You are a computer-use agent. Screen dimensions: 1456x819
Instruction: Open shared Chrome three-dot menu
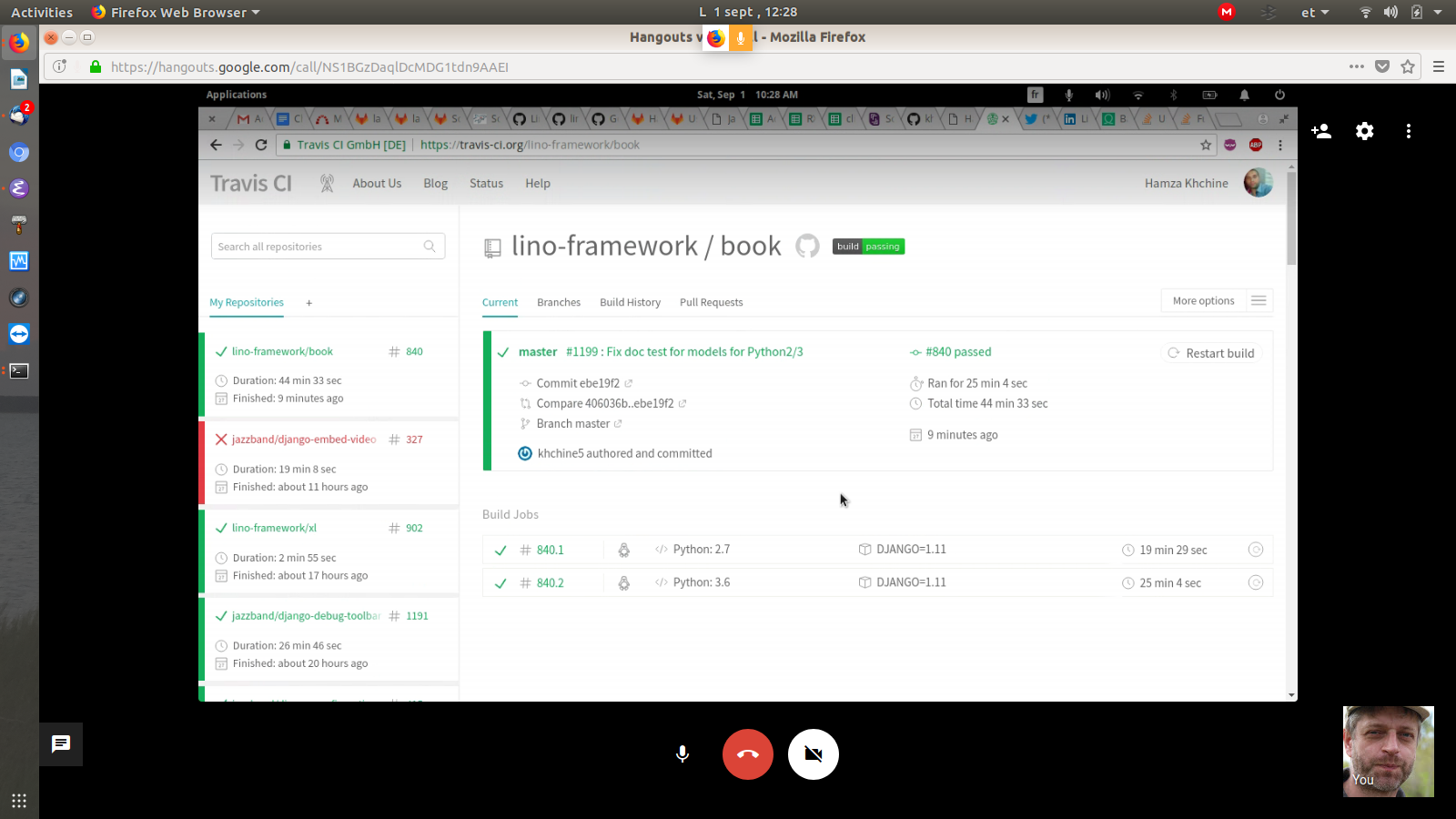click(1280, 145)
